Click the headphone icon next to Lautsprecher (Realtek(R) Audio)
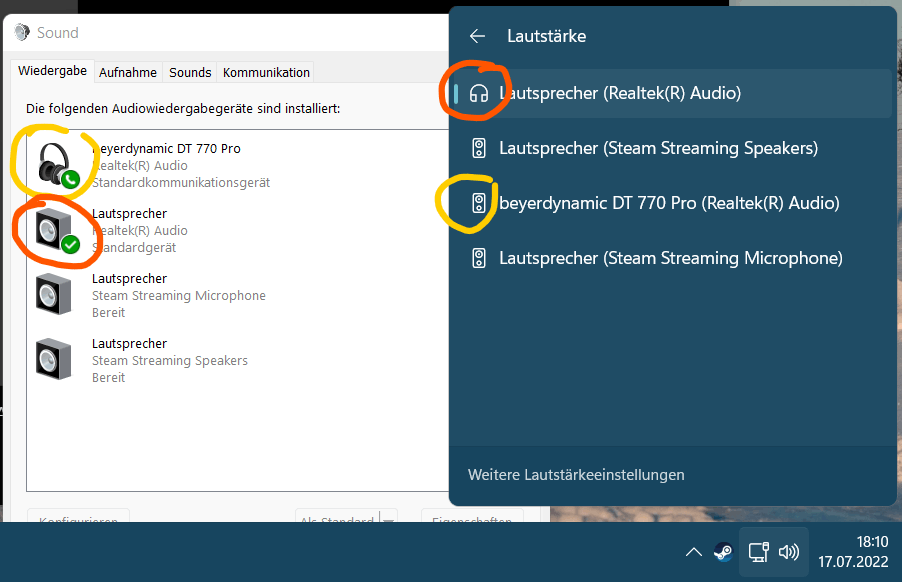 pos(479,93)
